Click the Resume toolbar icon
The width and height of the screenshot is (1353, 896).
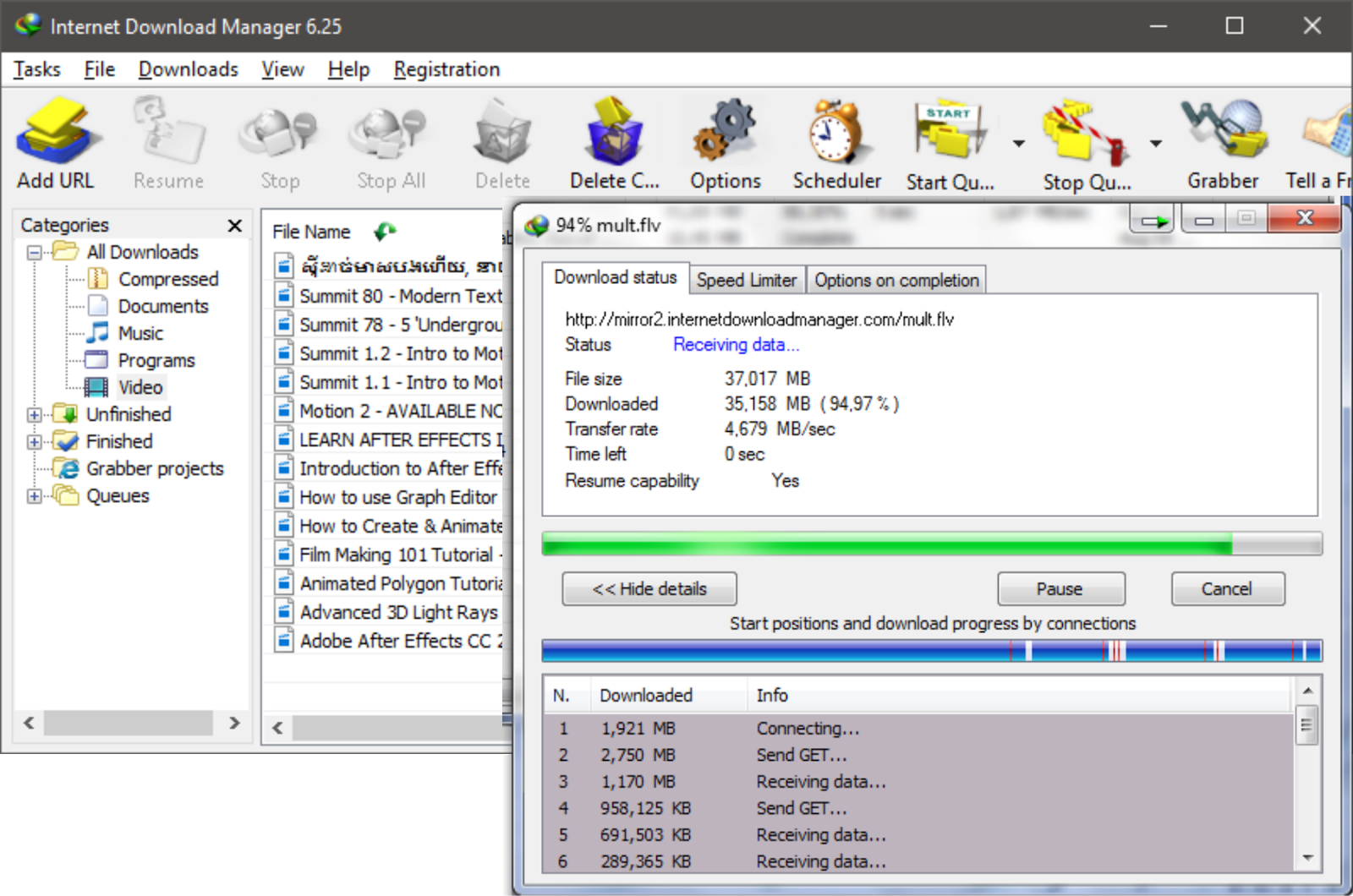pyautogui.click(x=168, y=131)
